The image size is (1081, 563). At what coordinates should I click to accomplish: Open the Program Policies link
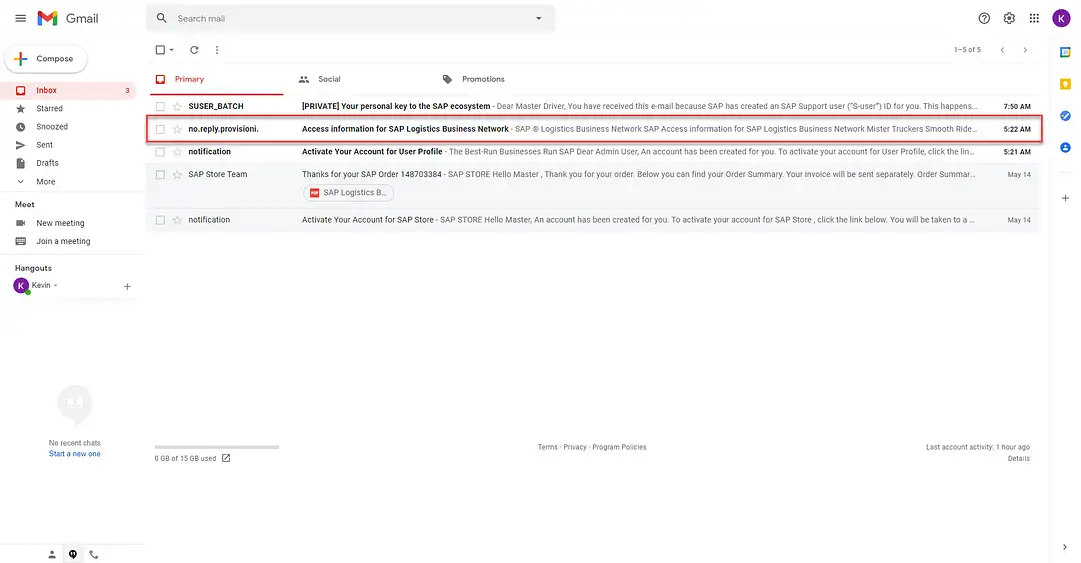click(619, 447)
